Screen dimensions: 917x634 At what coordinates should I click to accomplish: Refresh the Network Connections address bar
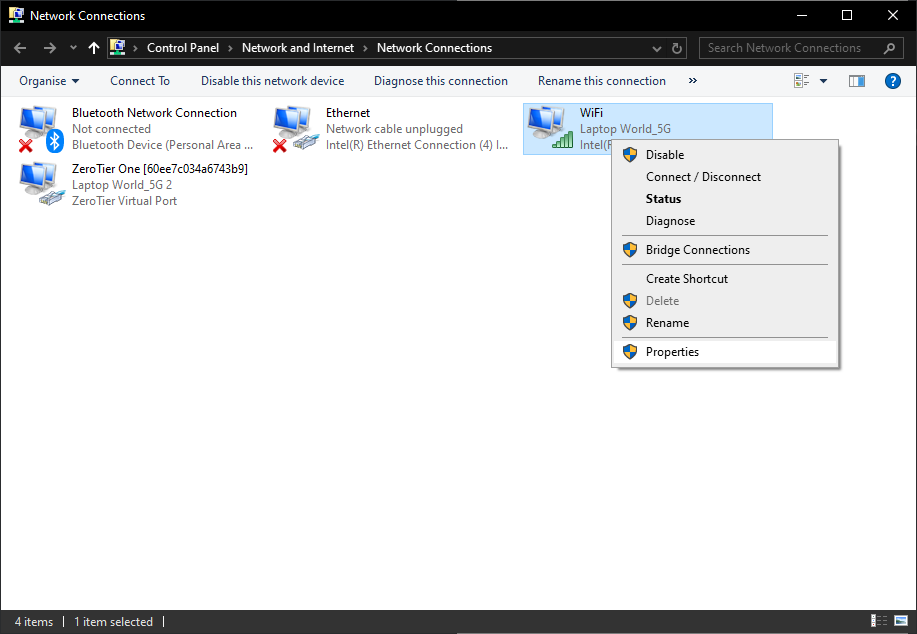coord(678,48)
